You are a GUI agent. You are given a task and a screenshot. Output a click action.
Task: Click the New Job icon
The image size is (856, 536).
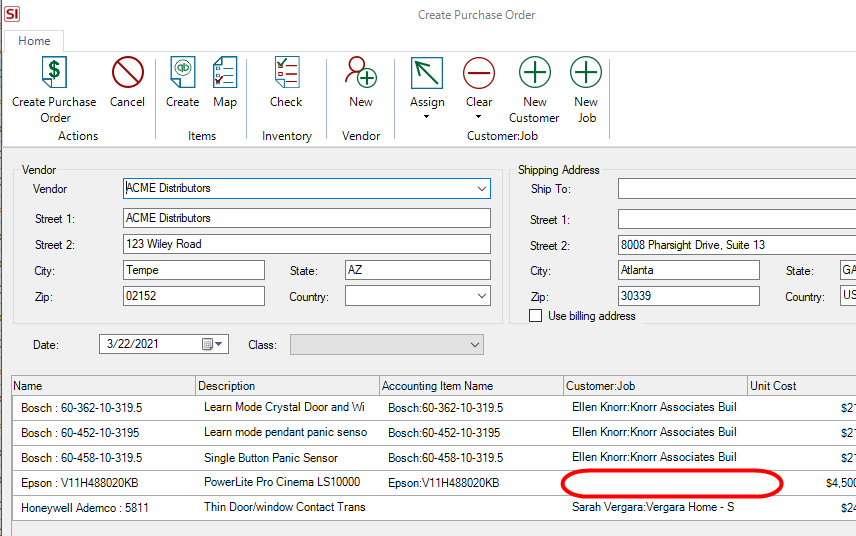(x=586, y=73)
